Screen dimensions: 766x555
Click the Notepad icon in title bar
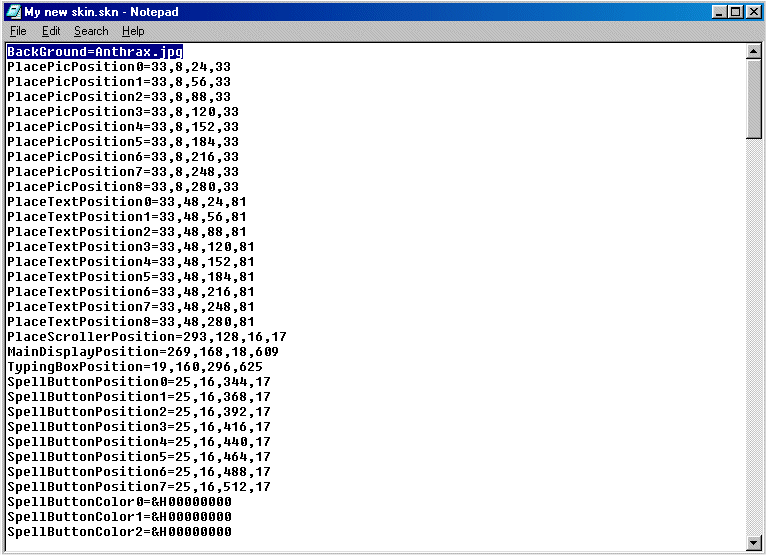click(x=14, y=11)
